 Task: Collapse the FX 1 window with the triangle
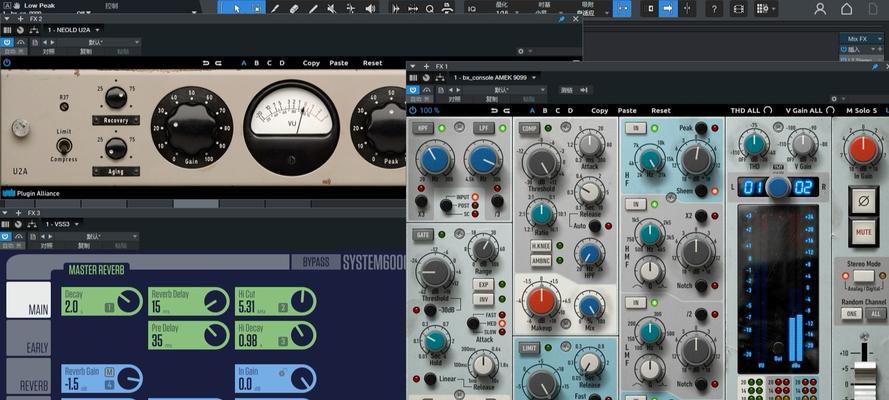coord(413,66)
